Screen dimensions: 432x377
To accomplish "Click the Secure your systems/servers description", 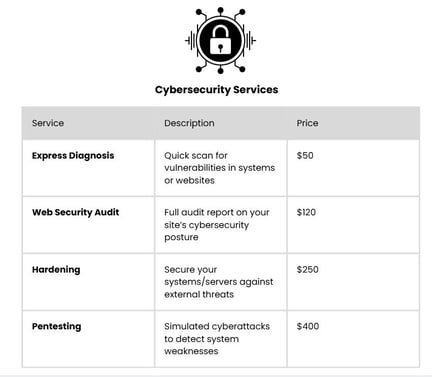I will tap(219, 282).
